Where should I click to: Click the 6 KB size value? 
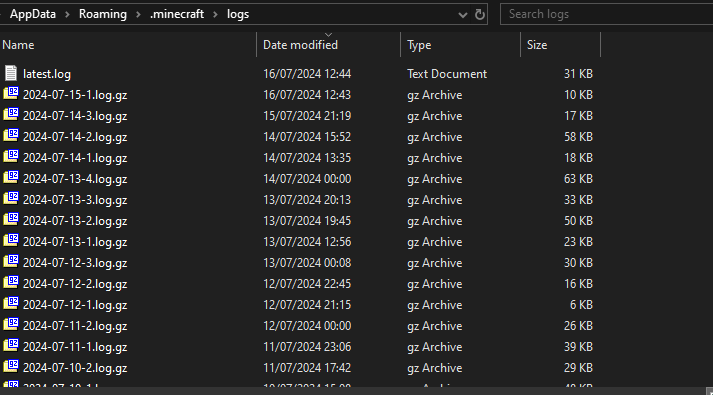point(581,305)
